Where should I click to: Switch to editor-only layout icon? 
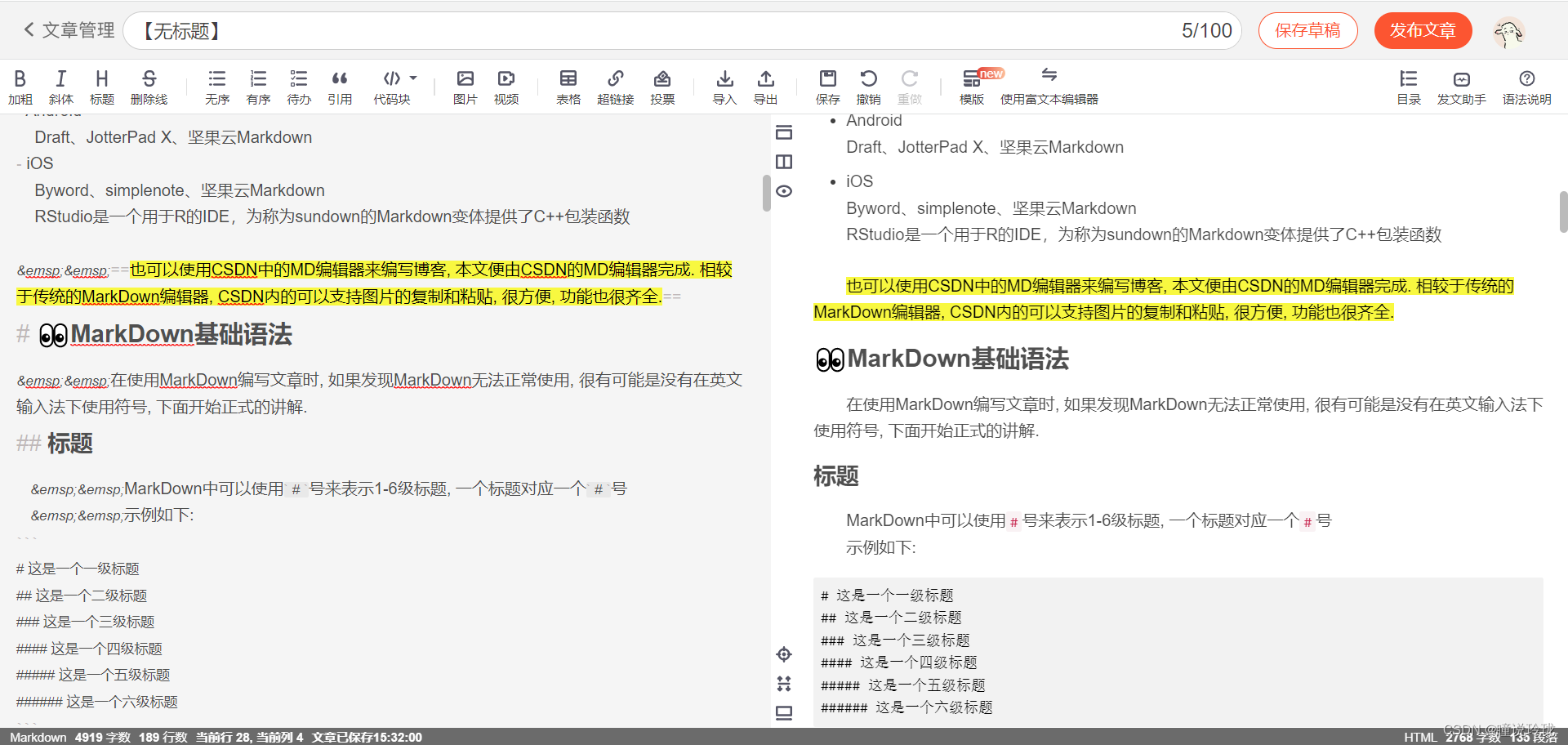click(784, 132)
